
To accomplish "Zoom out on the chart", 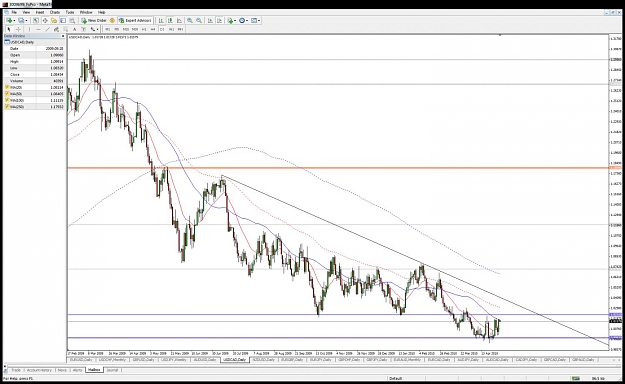I will pyautogui.click(x=199, y=20).
